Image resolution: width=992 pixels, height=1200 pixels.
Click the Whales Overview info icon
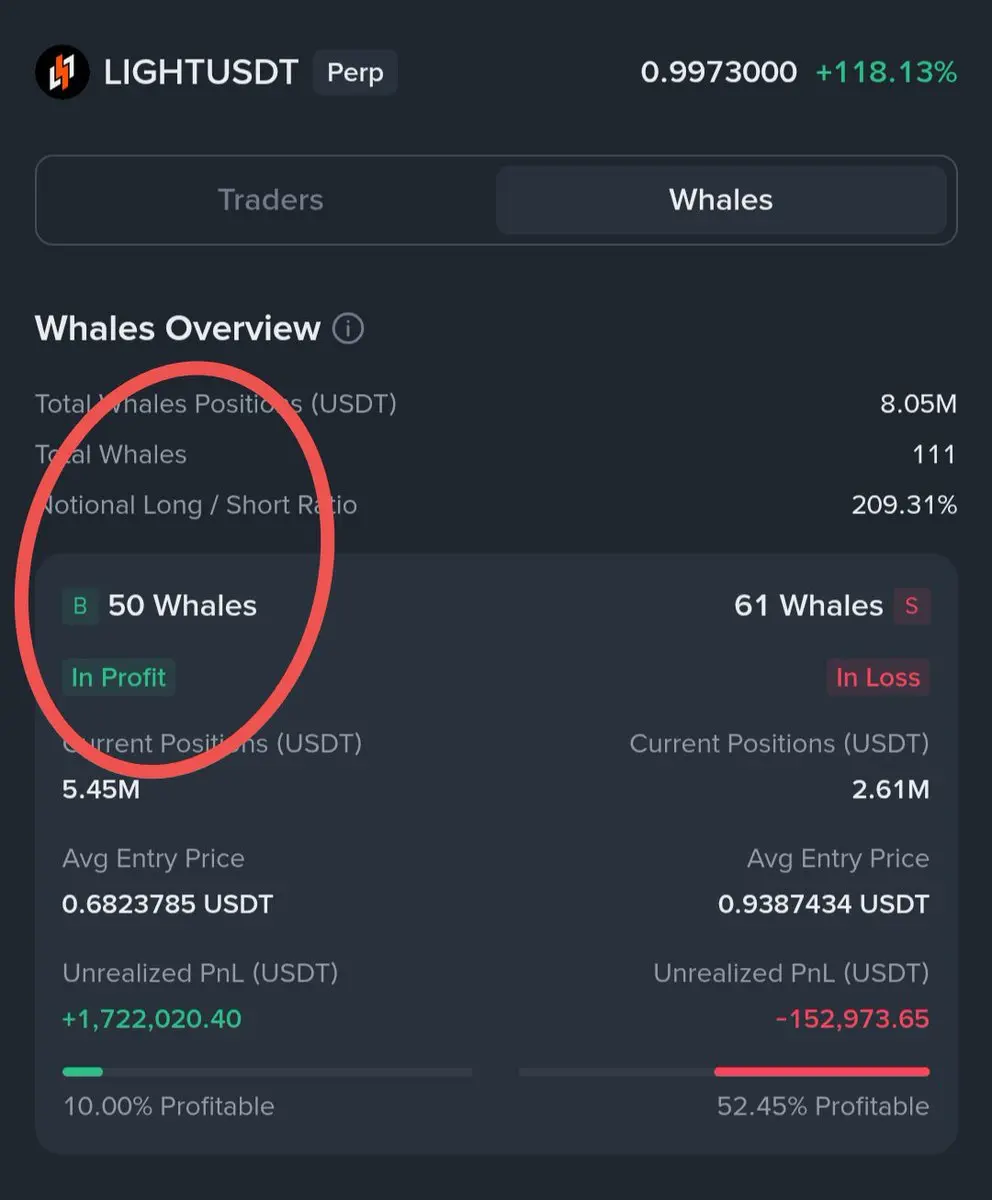pyautogui.click(x=348, y=328)
